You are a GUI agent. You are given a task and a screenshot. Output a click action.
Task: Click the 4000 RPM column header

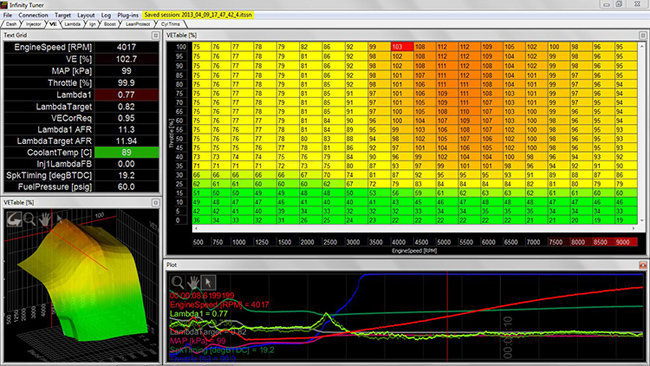[398, 242]
